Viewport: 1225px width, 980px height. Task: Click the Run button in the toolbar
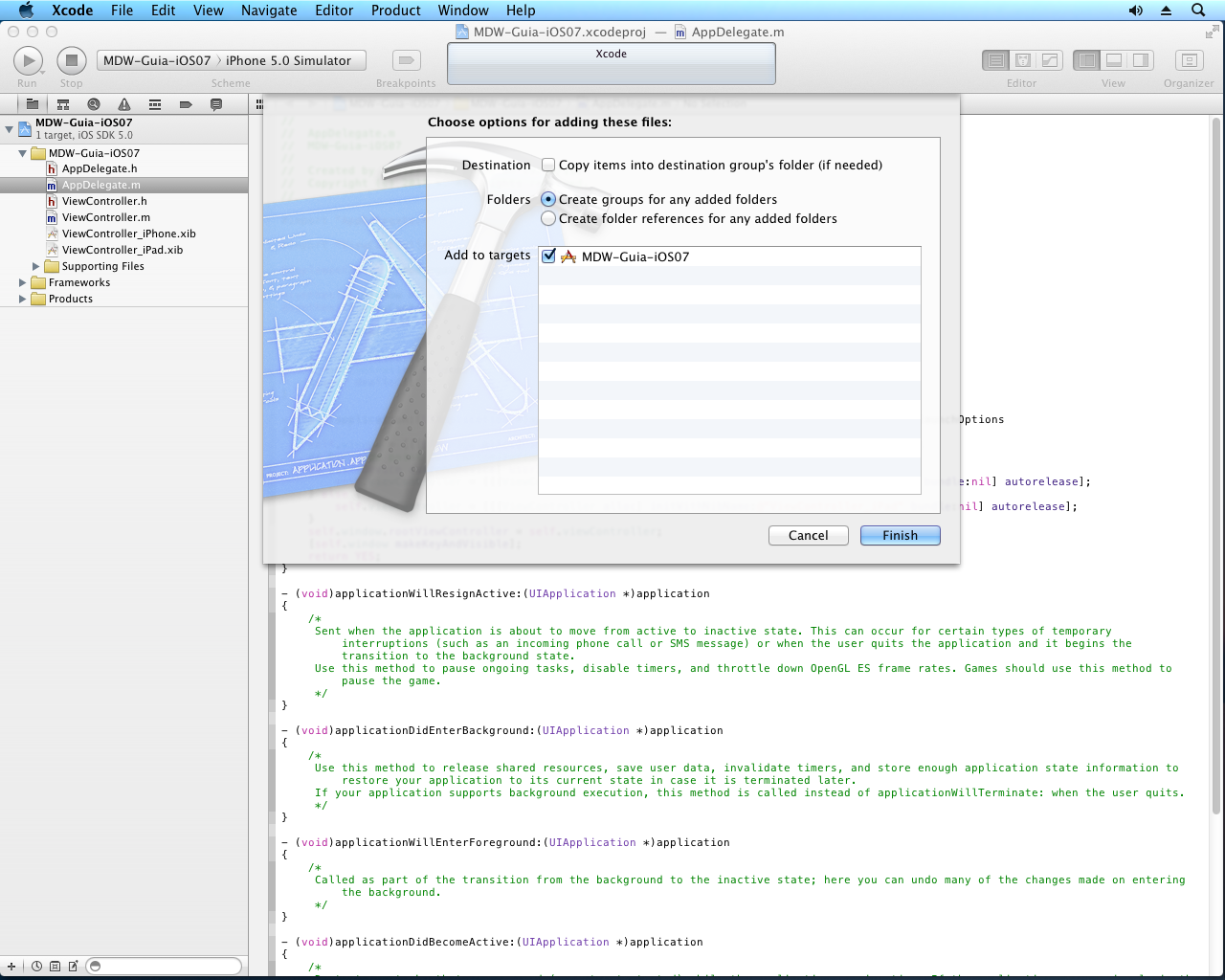(28, 61)
